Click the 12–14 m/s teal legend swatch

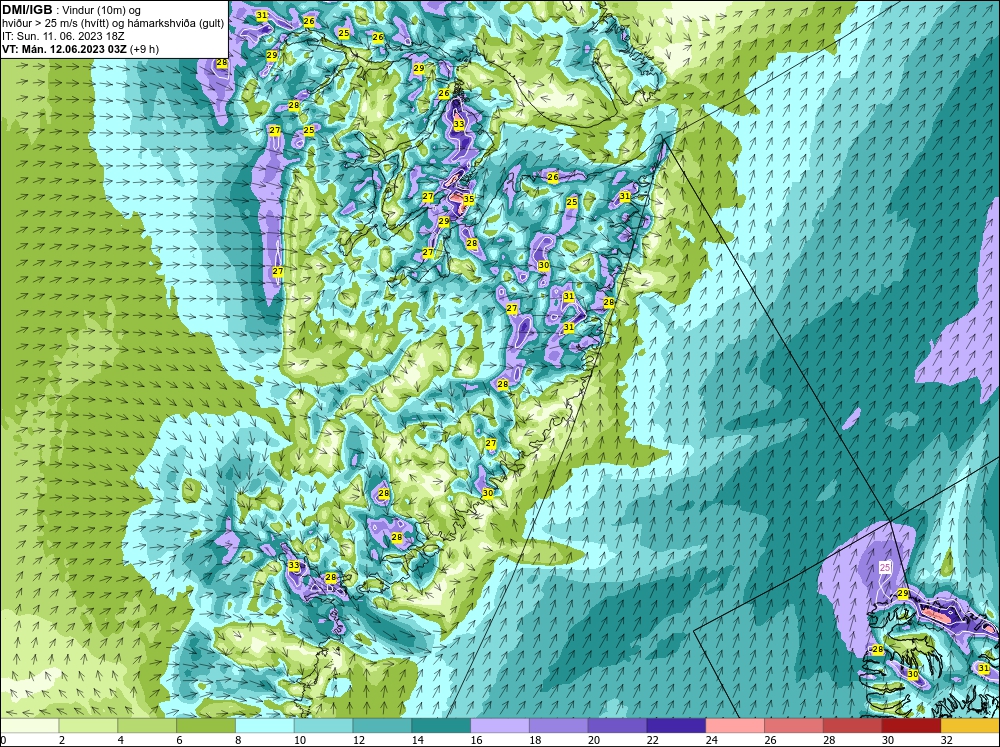[382, 725]
